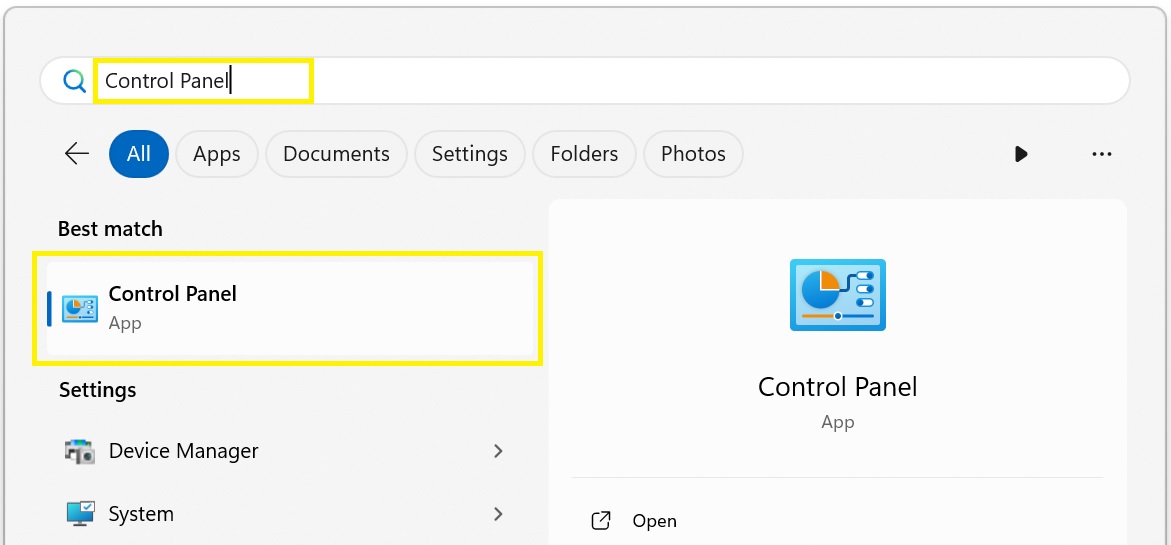Viewport: 1171px width, 545px height.
Task: Switch to the Apps filter
Action: (x=217, y=154)
